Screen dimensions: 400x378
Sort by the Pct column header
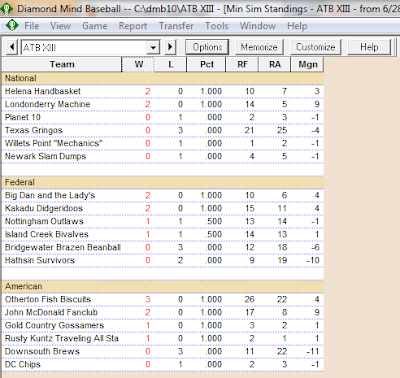207,64
